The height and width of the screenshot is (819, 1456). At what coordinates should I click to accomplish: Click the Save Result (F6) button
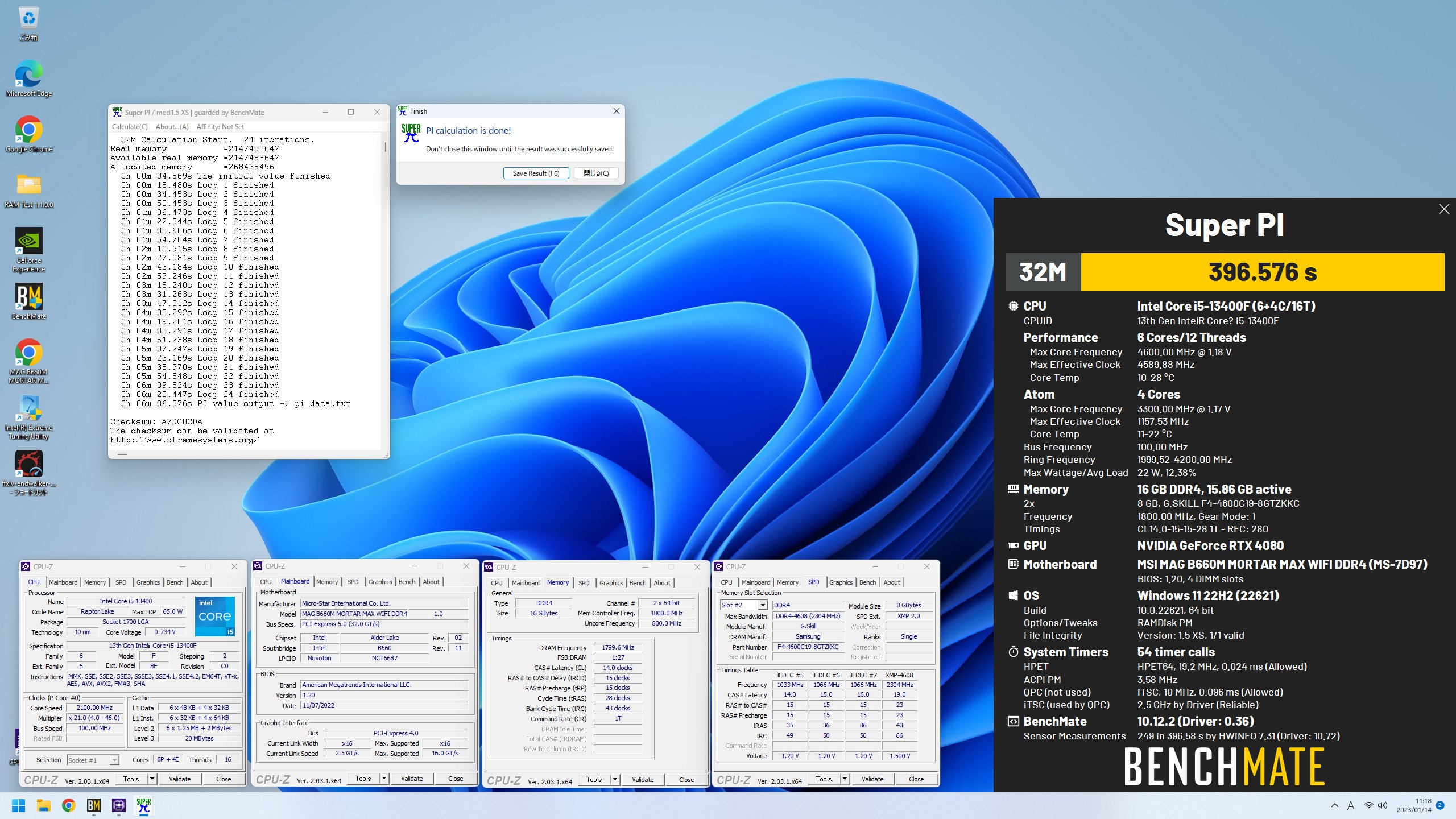(x=536, y=173)
